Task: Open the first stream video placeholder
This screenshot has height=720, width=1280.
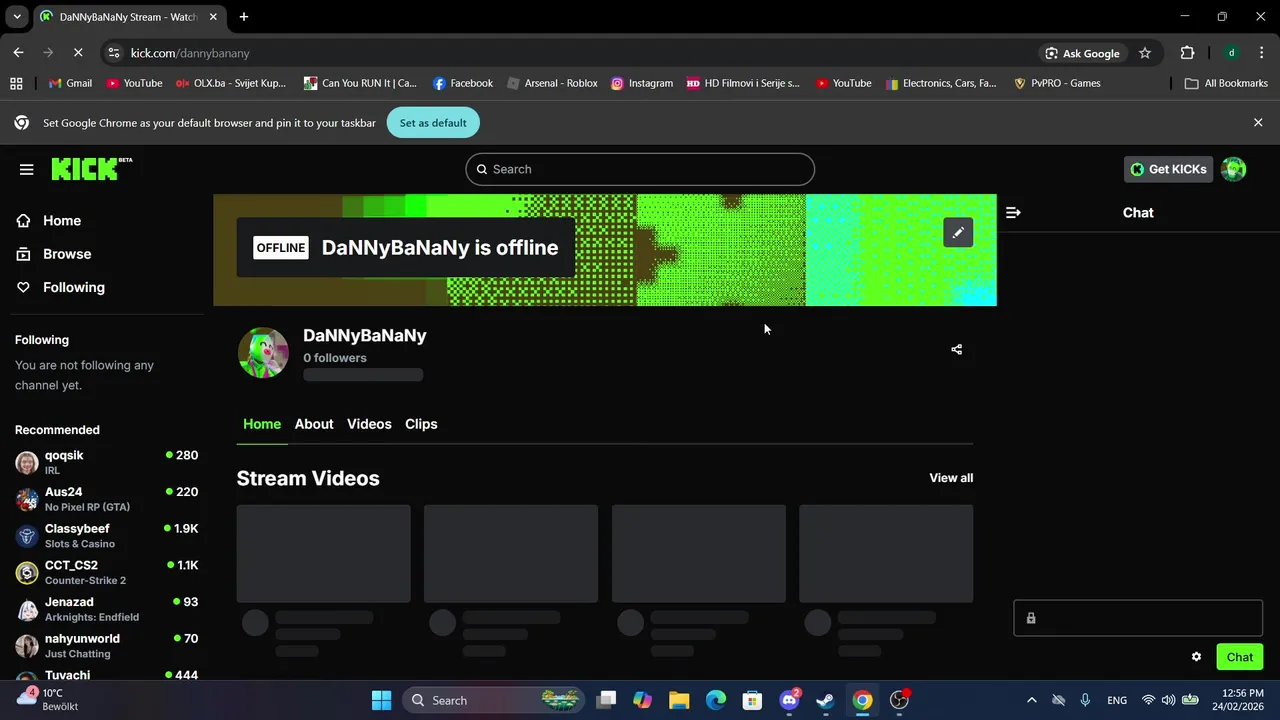Action: pyautogui.click(x=323, y=553)
